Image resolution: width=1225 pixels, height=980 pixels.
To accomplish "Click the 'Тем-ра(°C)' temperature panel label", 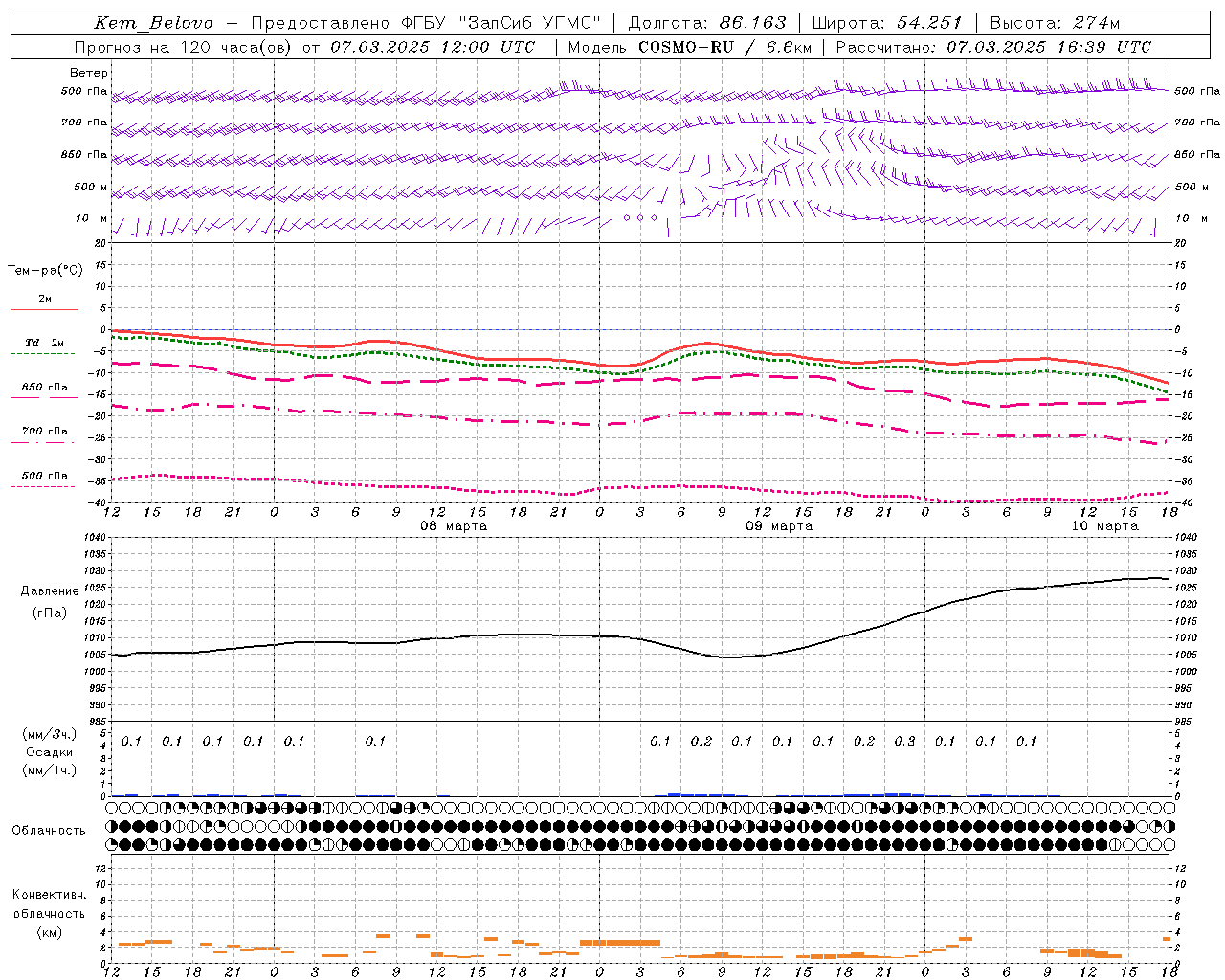I will 45,271.
